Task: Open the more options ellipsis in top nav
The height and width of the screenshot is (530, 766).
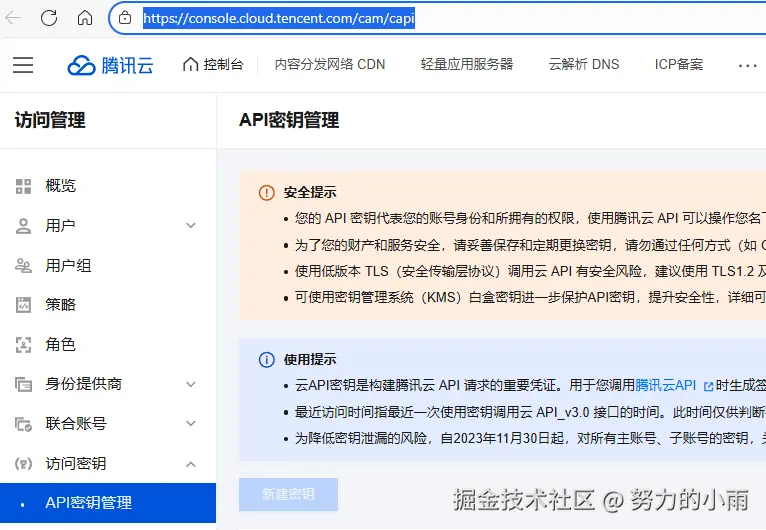Action: click(747, 65)
